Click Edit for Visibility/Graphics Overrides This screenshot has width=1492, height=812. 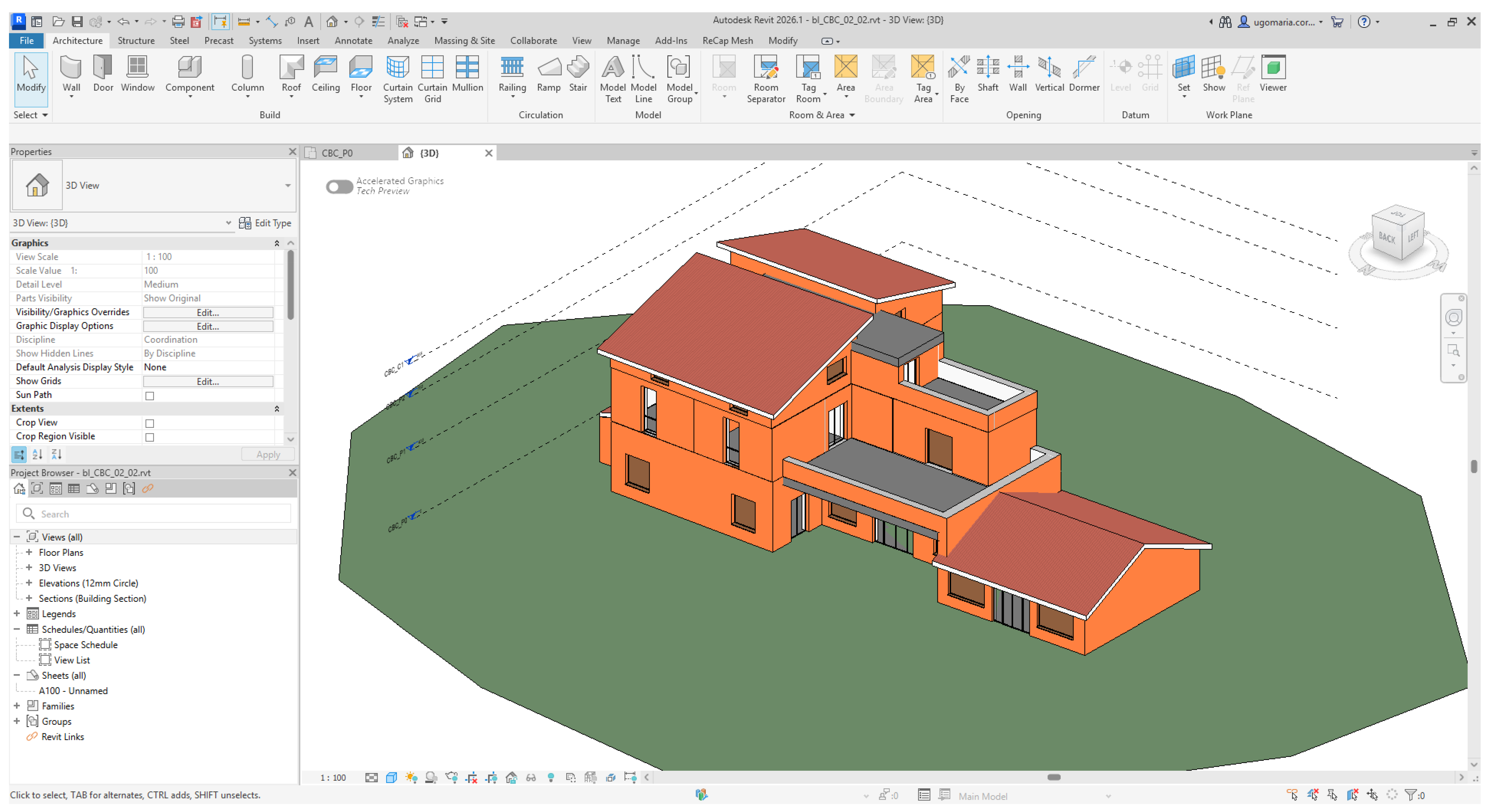point(207,312)
